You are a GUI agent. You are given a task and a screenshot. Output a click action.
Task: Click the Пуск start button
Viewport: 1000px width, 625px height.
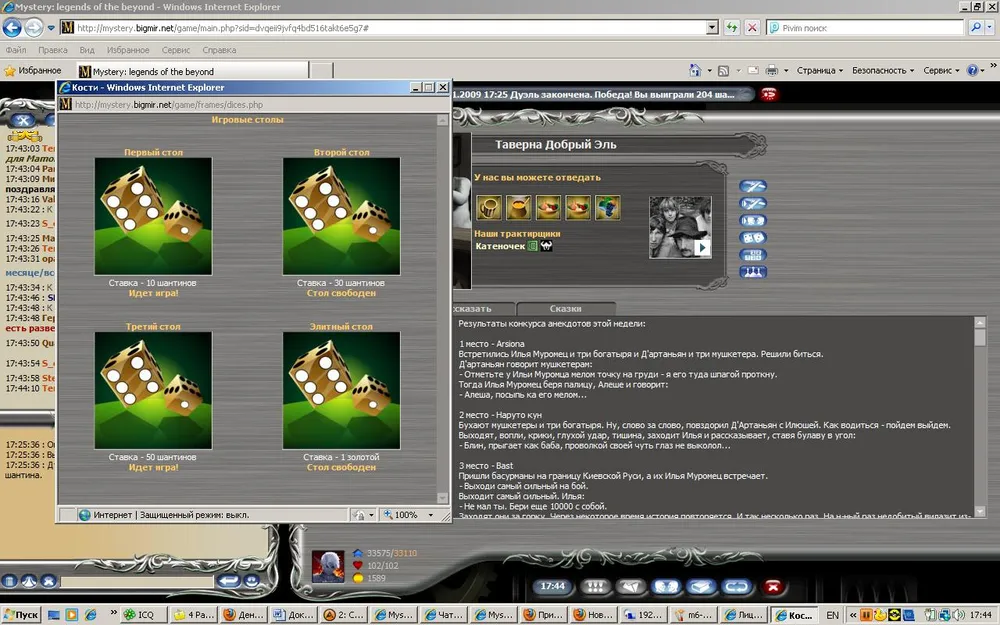(x=22, y=615)
